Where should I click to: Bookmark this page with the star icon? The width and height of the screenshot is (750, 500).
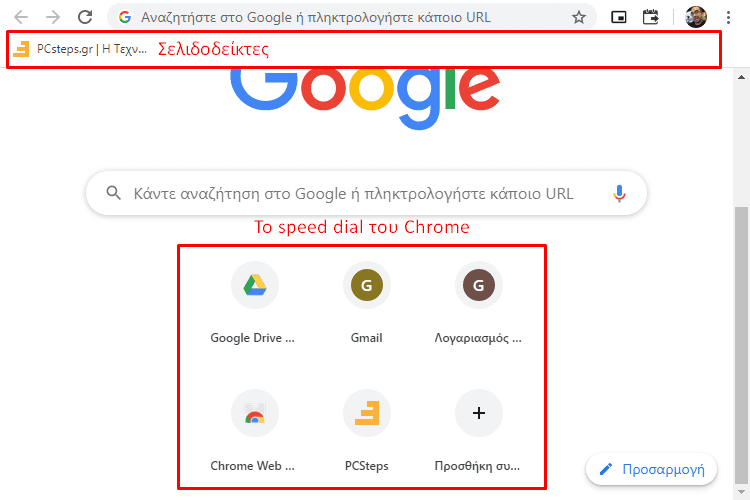579,18
